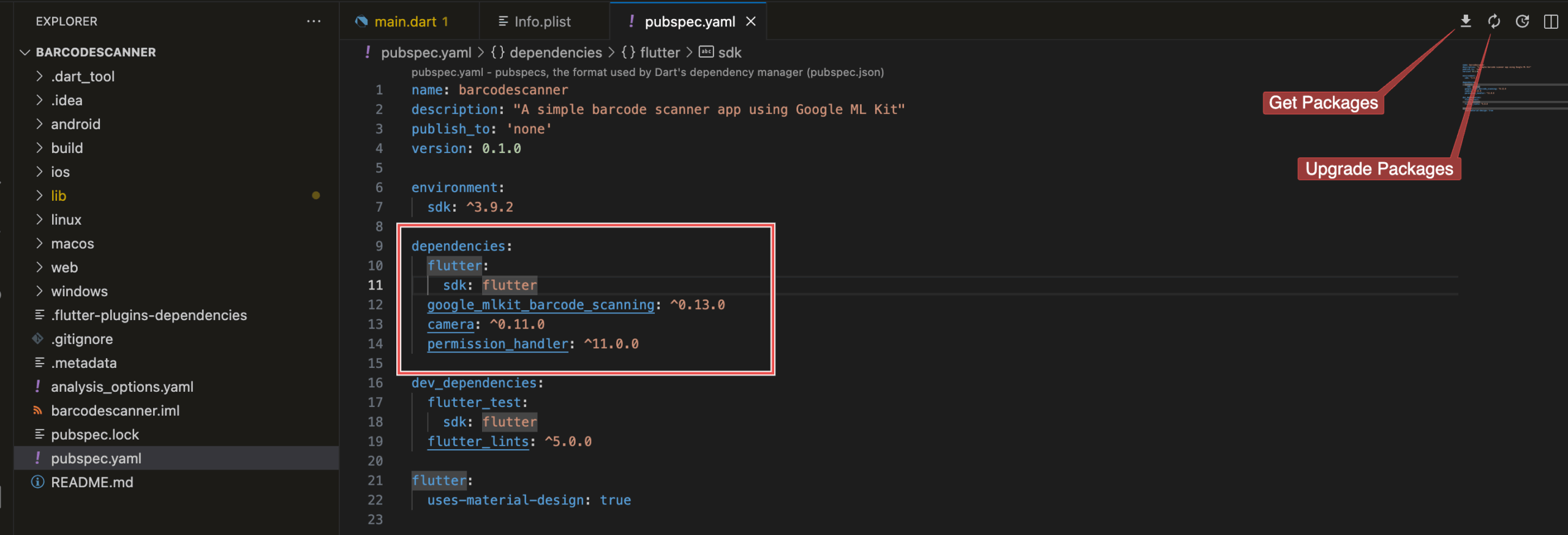This screenshot has height=535, width=1568.
Task: Click the split editor right icon
Action: pyautogui.click(x=1551, y=21)
